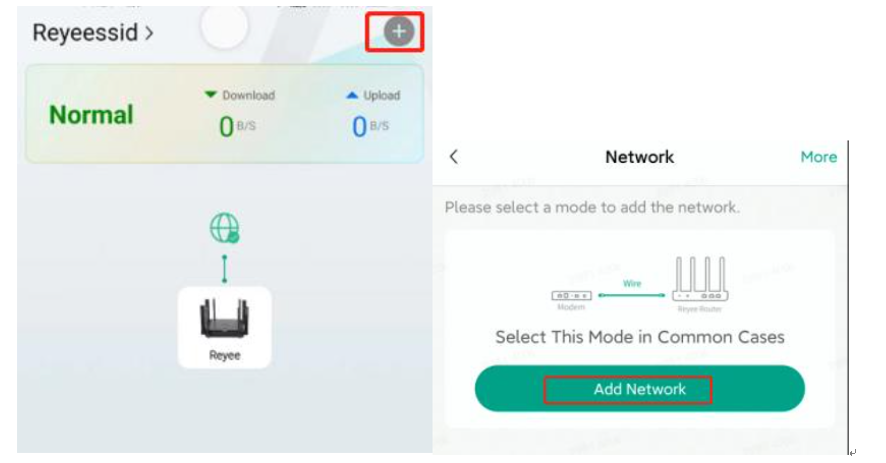The width and height of the screenshot is (886, 463).
Task: Tap the plus icon to add a device
Action: click(399, 32)
